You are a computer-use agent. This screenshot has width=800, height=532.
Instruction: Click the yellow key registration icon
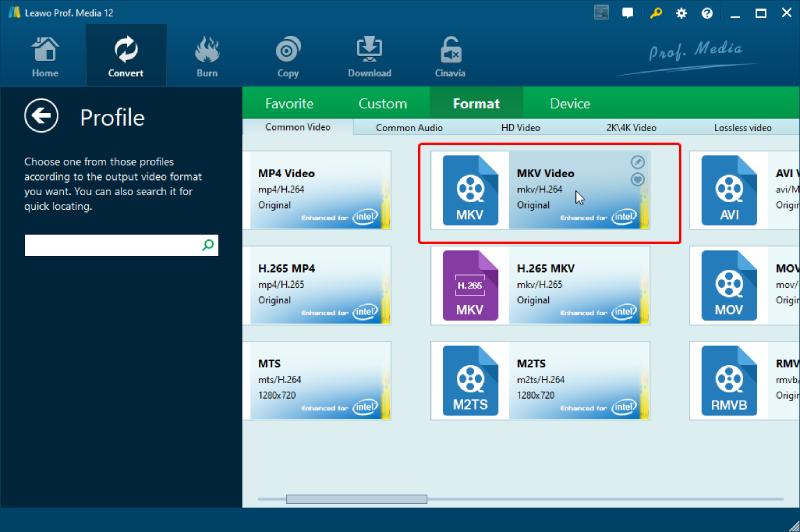point(656,13)
